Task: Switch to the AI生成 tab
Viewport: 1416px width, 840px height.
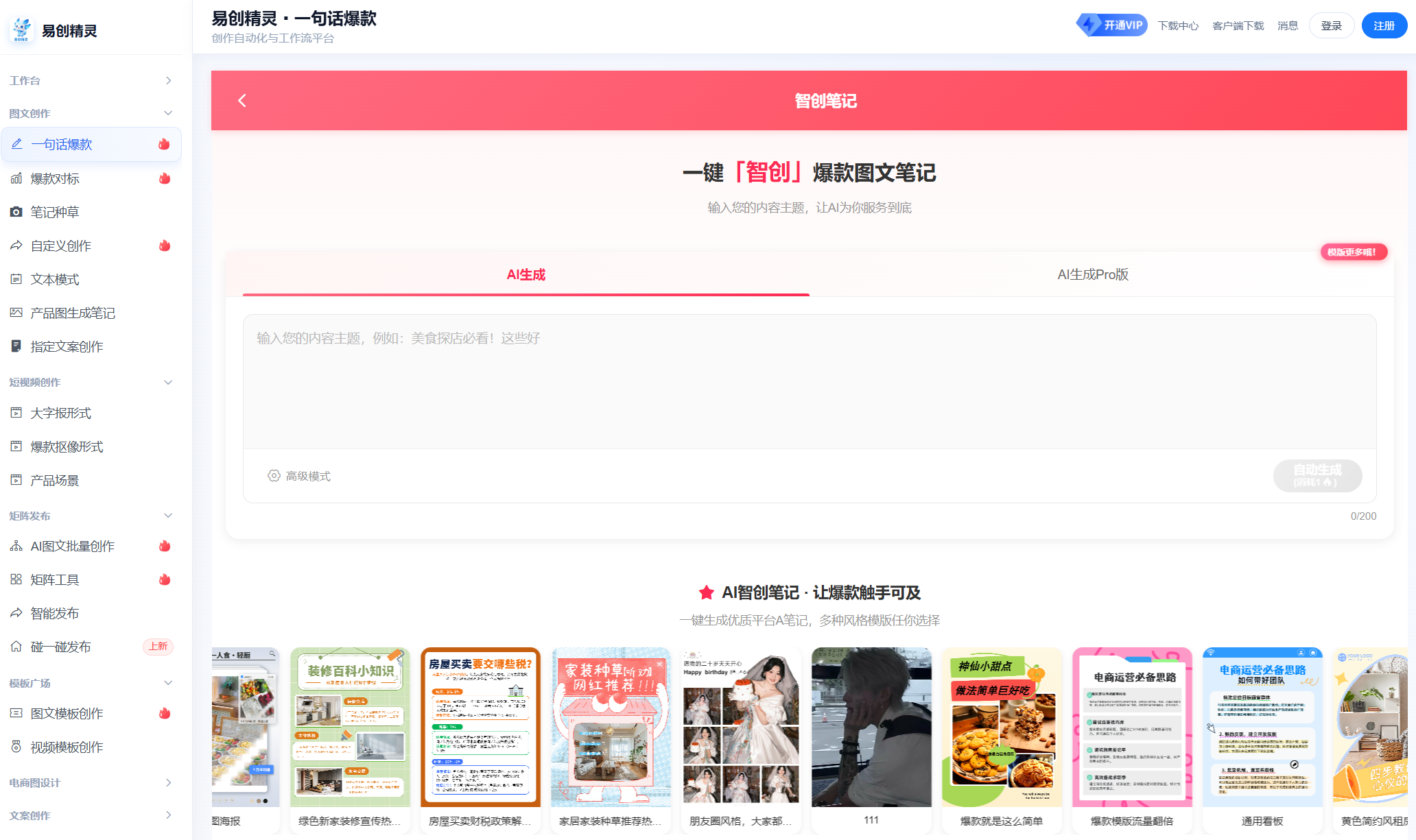Action: pos(526,274)
